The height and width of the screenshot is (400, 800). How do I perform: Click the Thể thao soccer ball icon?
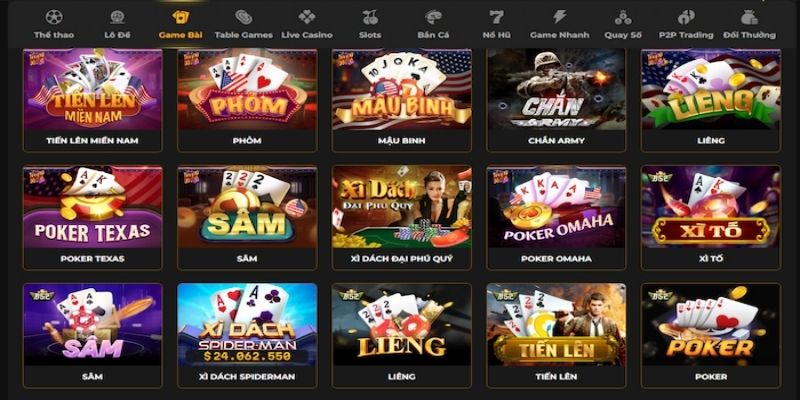coord(54,17)
